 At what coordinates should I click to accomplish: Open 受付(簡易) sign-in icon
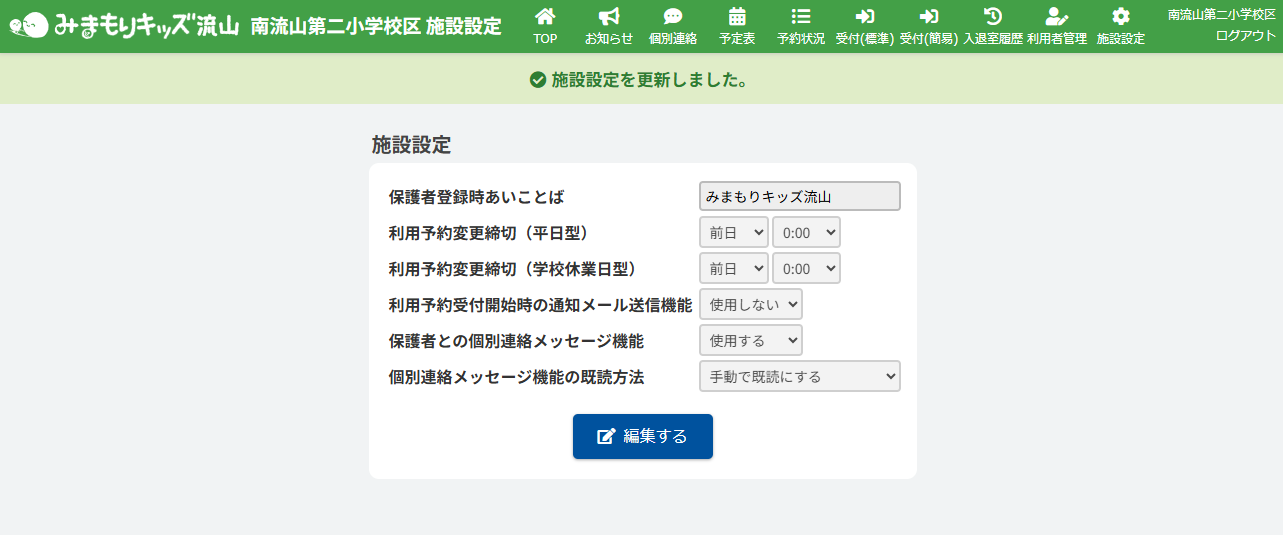tap(929, 16)
